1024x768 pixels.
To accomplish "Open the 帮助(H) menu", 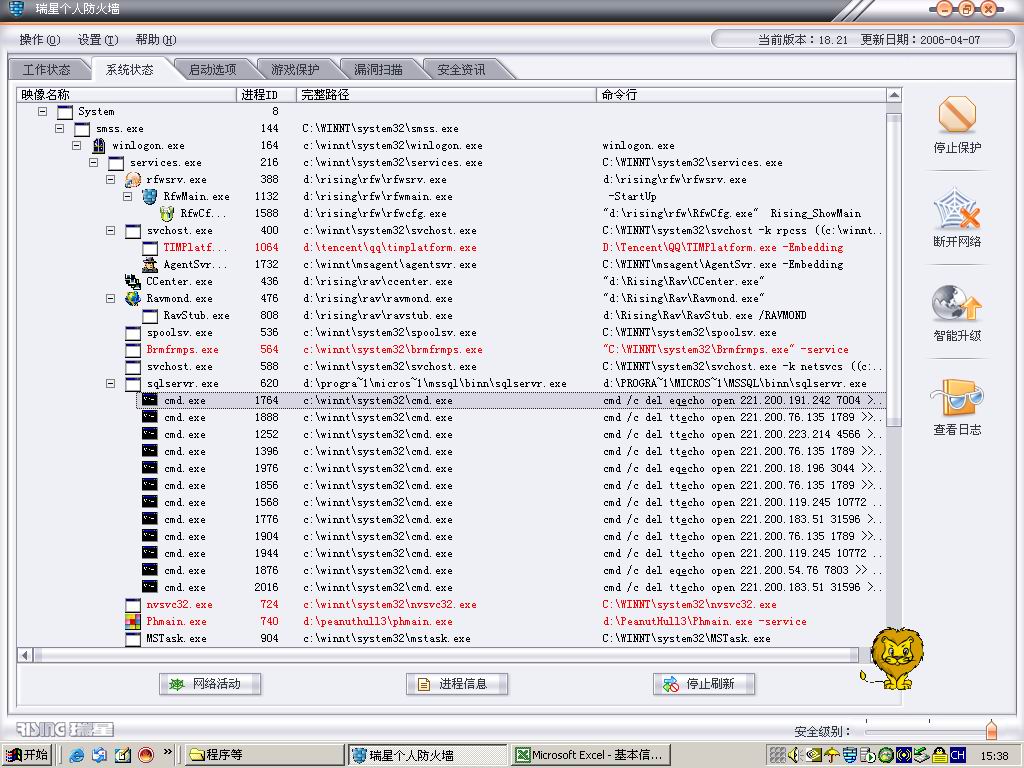I will (155, 40).
